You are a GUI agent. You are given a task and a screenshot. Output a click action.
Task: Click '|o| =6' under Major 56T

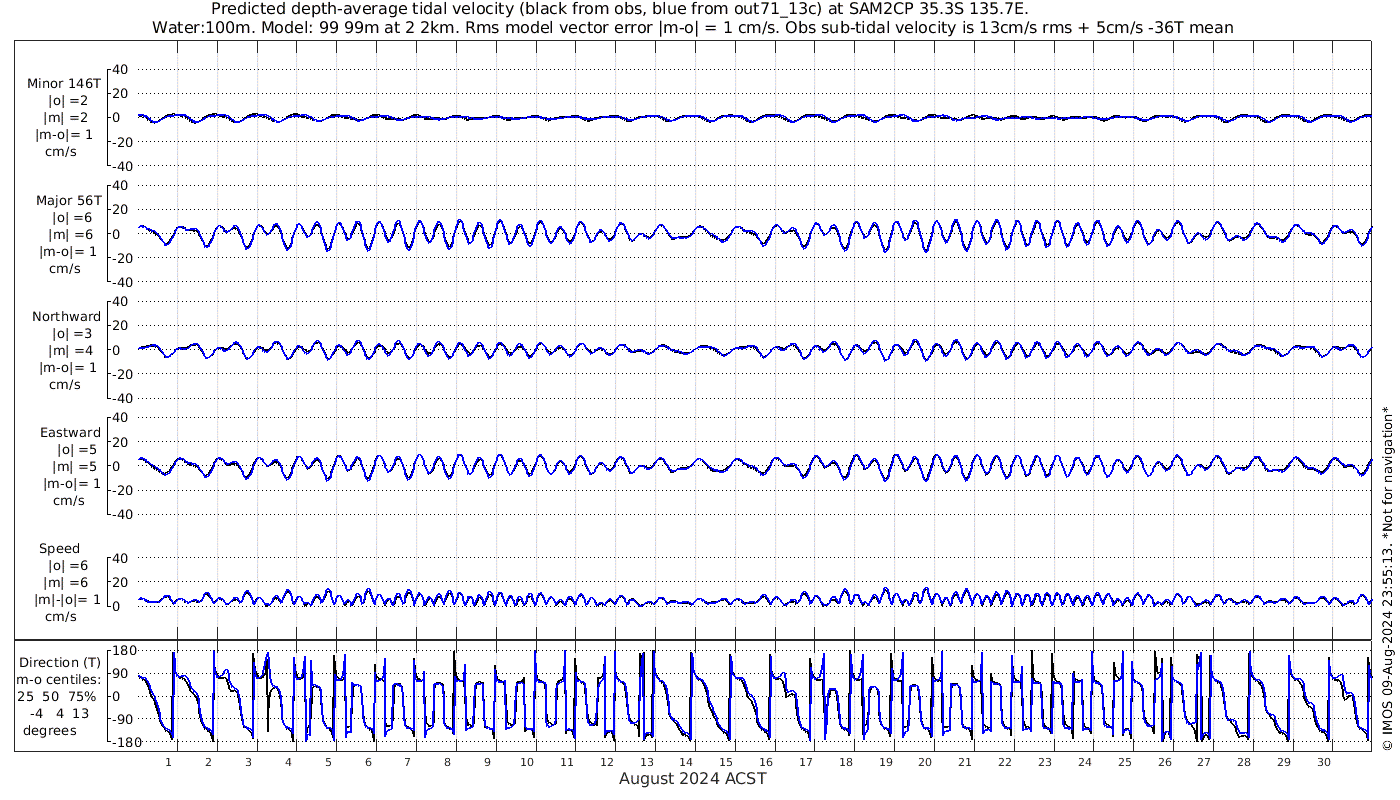(72, 217)
